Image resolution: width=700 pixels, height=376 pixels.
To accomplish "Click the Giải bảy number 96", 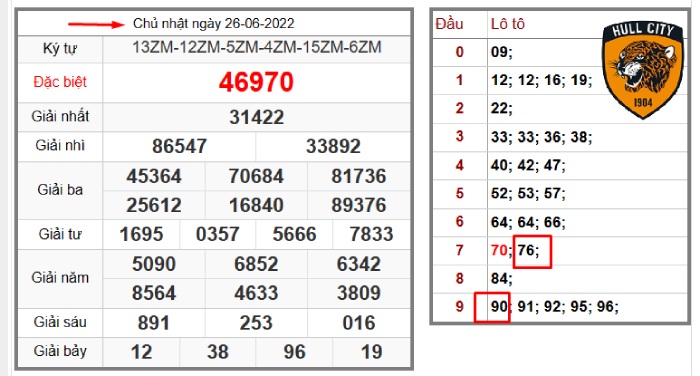I will [x=294, y=352].
